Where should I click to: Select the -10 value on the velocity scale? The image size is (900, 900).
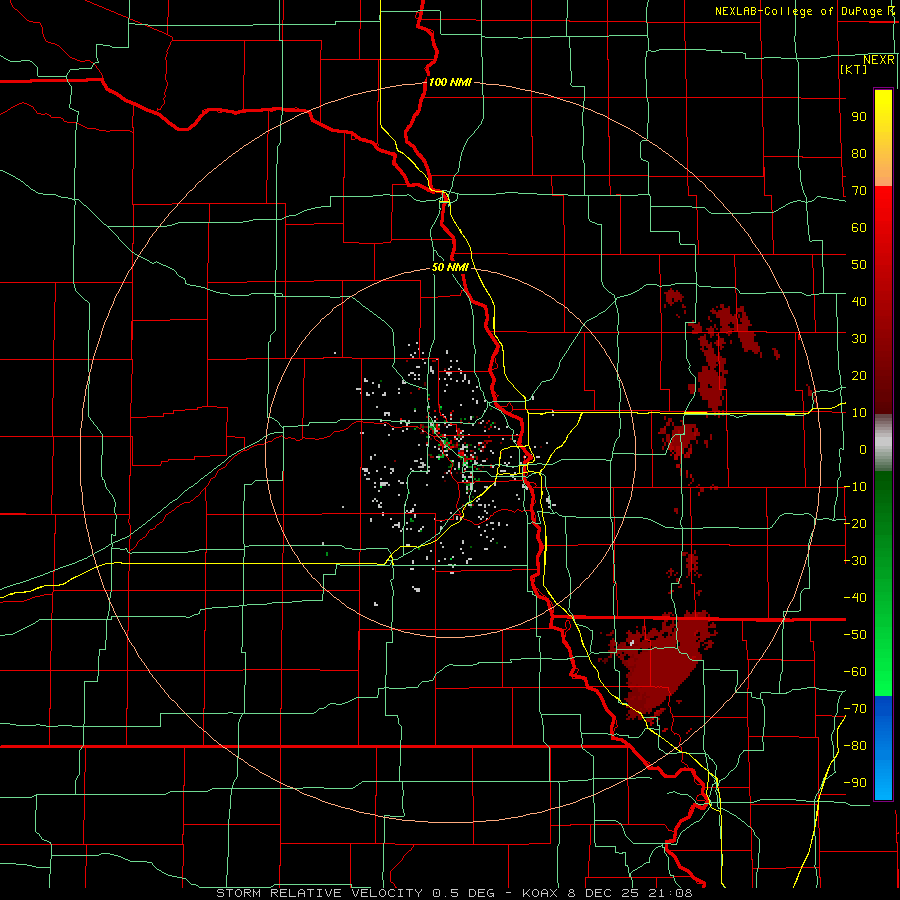(x=855, y=487)
